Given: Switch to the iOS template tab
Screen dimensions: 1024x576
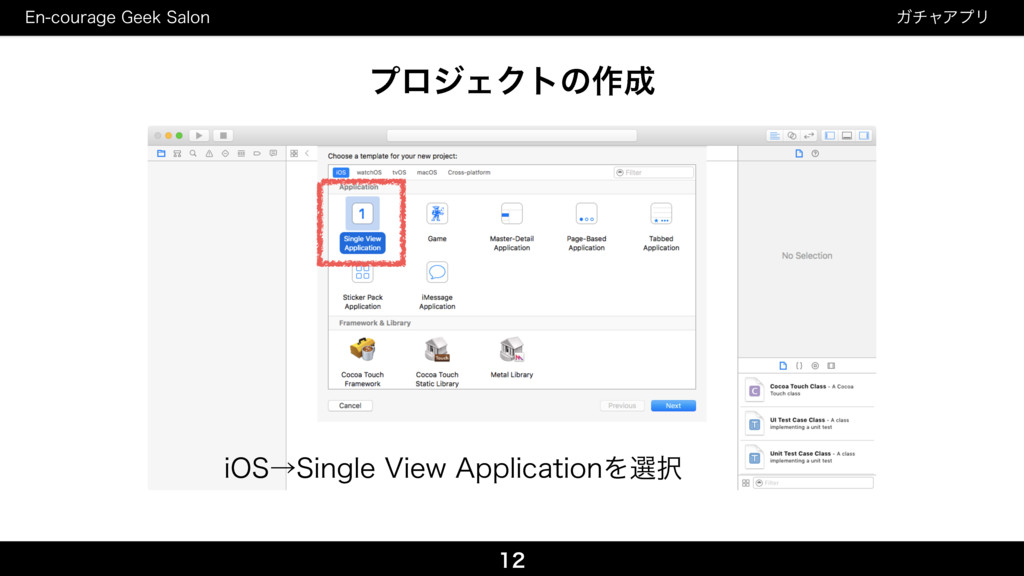Looking at the screenshot, I should click(x=341, y=172).
